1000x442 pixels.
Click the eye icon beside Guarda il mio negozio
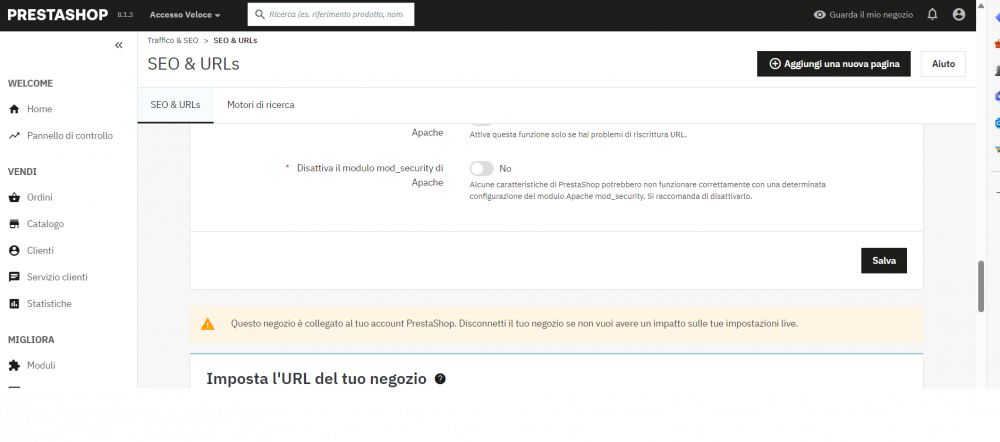coord(820,15)
